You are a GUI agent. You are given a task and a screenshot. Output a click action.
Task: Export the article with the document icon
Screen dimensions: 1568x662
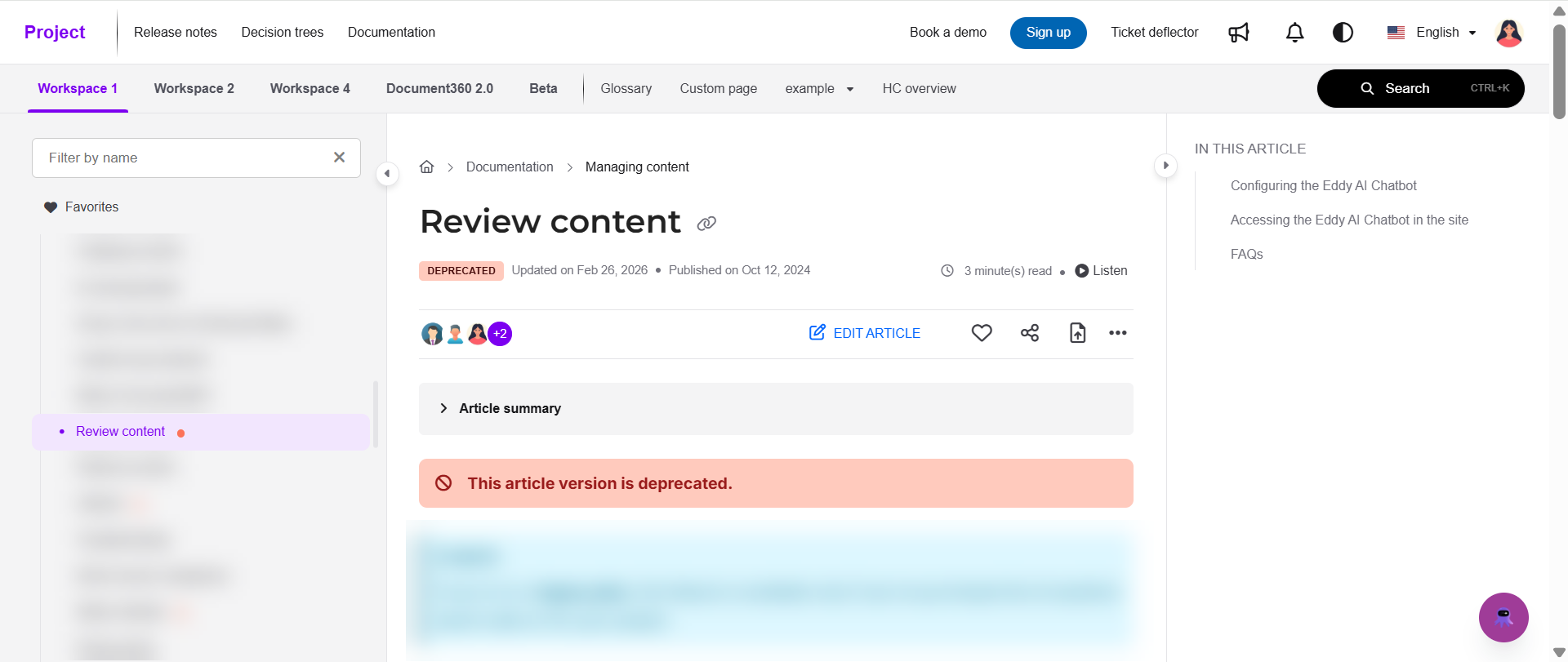click(x=1078, y=333)
